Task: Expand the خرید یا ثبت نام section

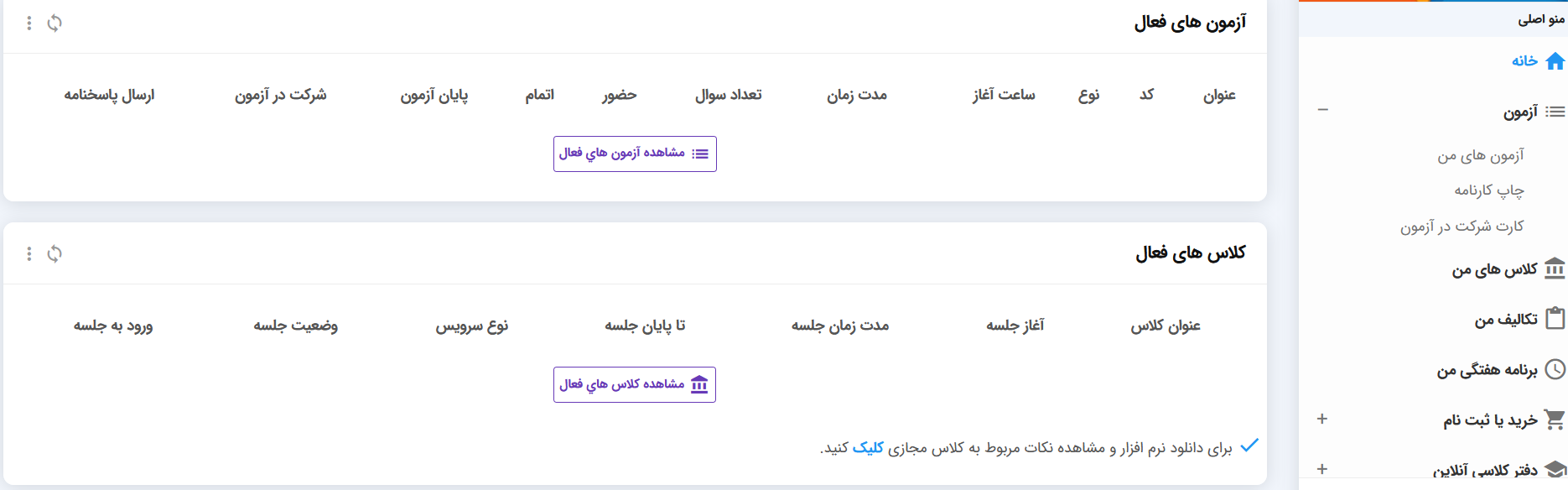Action: [x=1322, y=419]
